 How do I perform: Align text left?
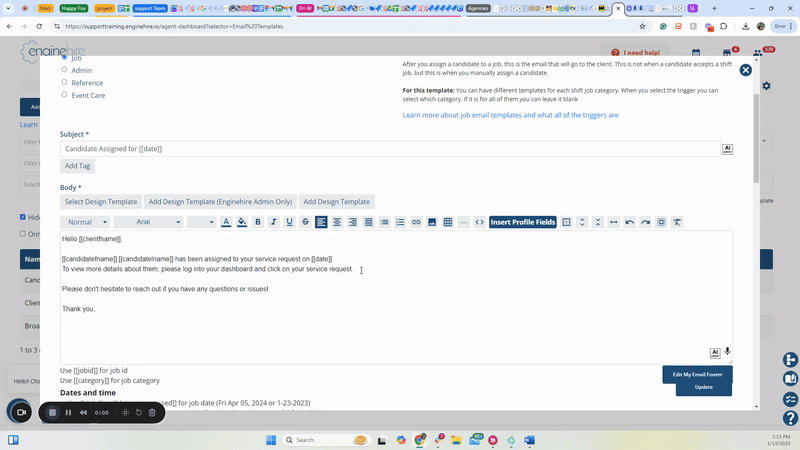[321, 222]
